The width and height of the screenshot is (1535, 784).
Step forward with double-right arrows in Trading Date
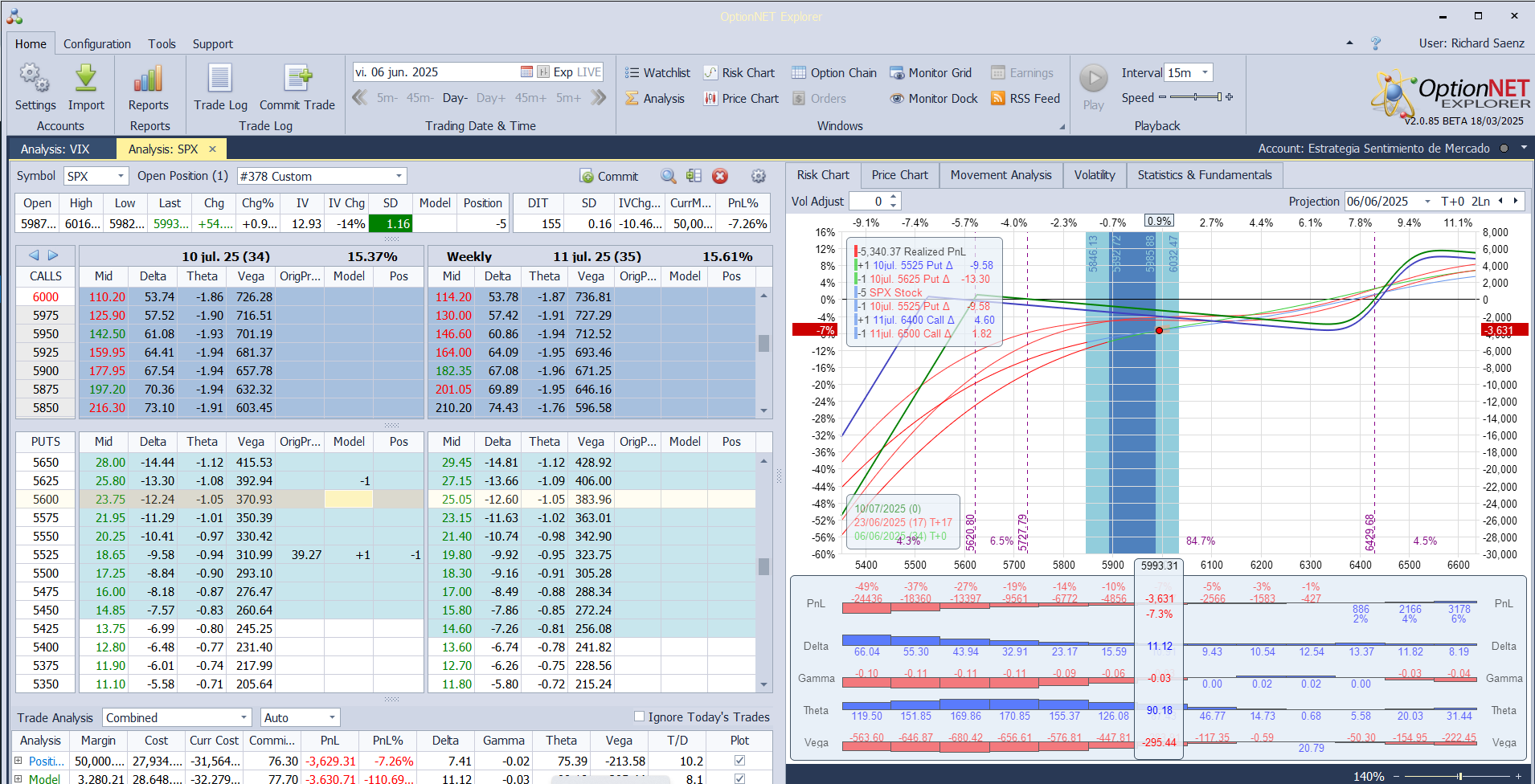598,97
